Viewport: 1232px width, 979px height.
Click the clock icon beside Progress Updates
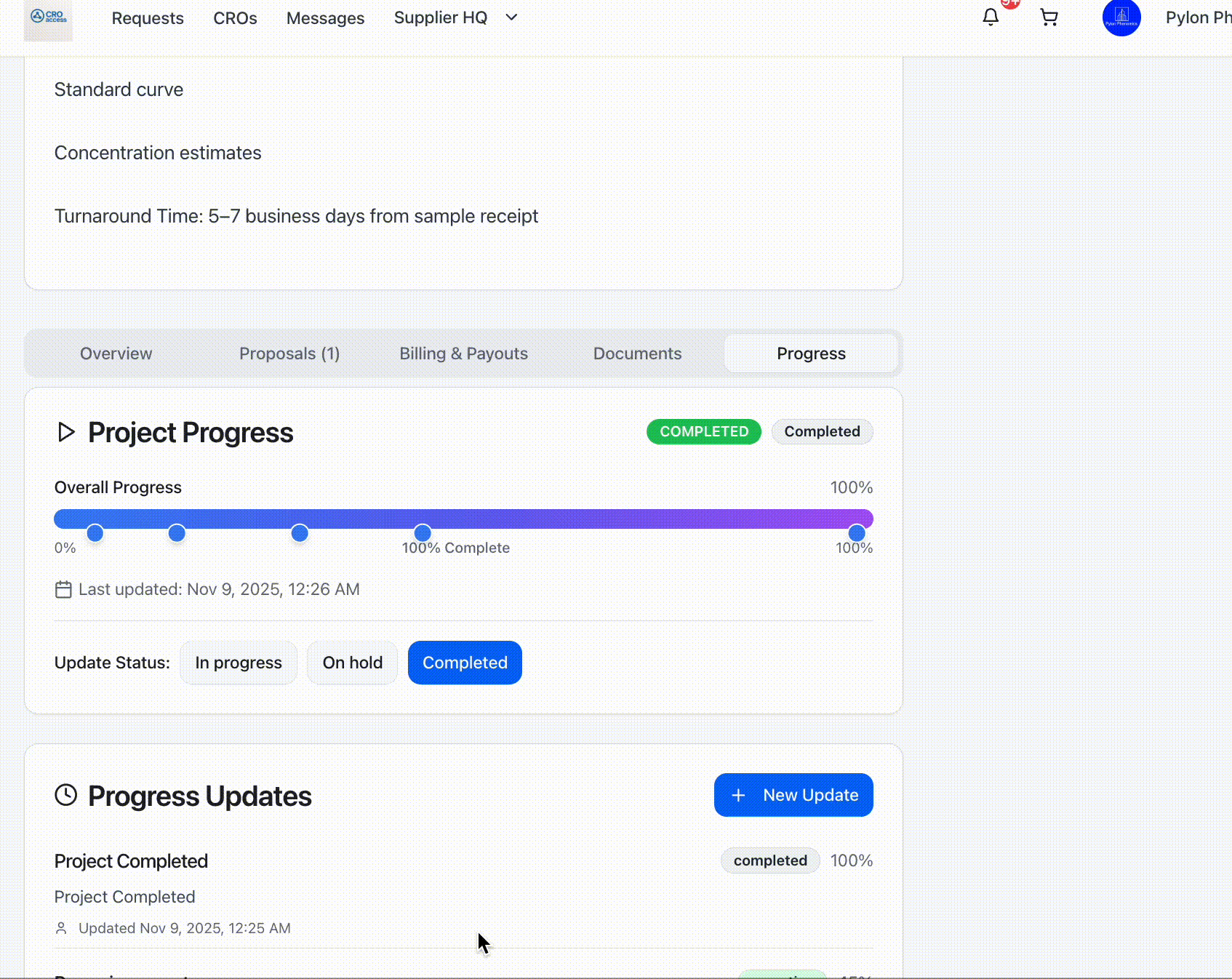(66, 795)
